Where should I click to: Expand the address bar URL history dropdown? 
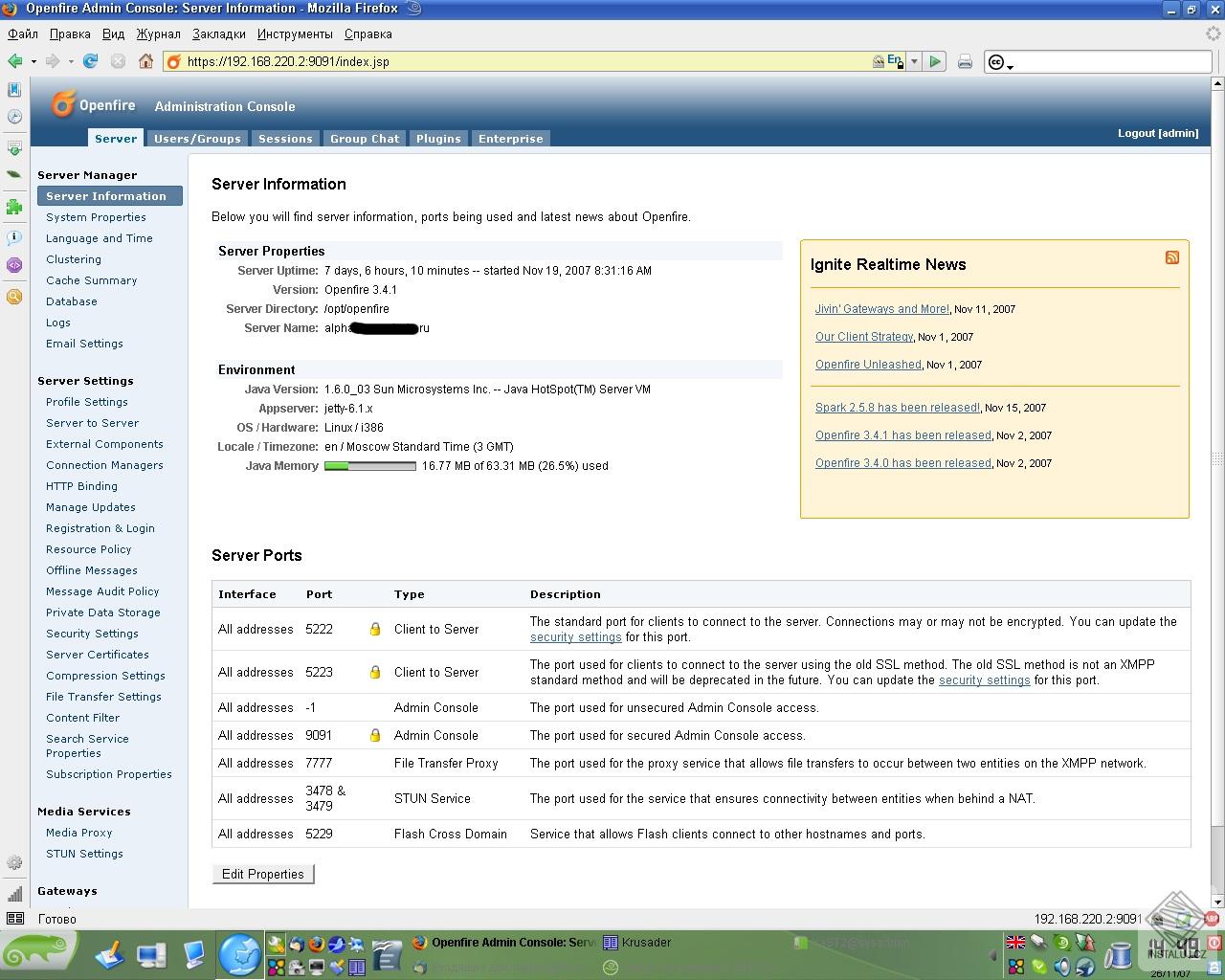coord(914,61)
